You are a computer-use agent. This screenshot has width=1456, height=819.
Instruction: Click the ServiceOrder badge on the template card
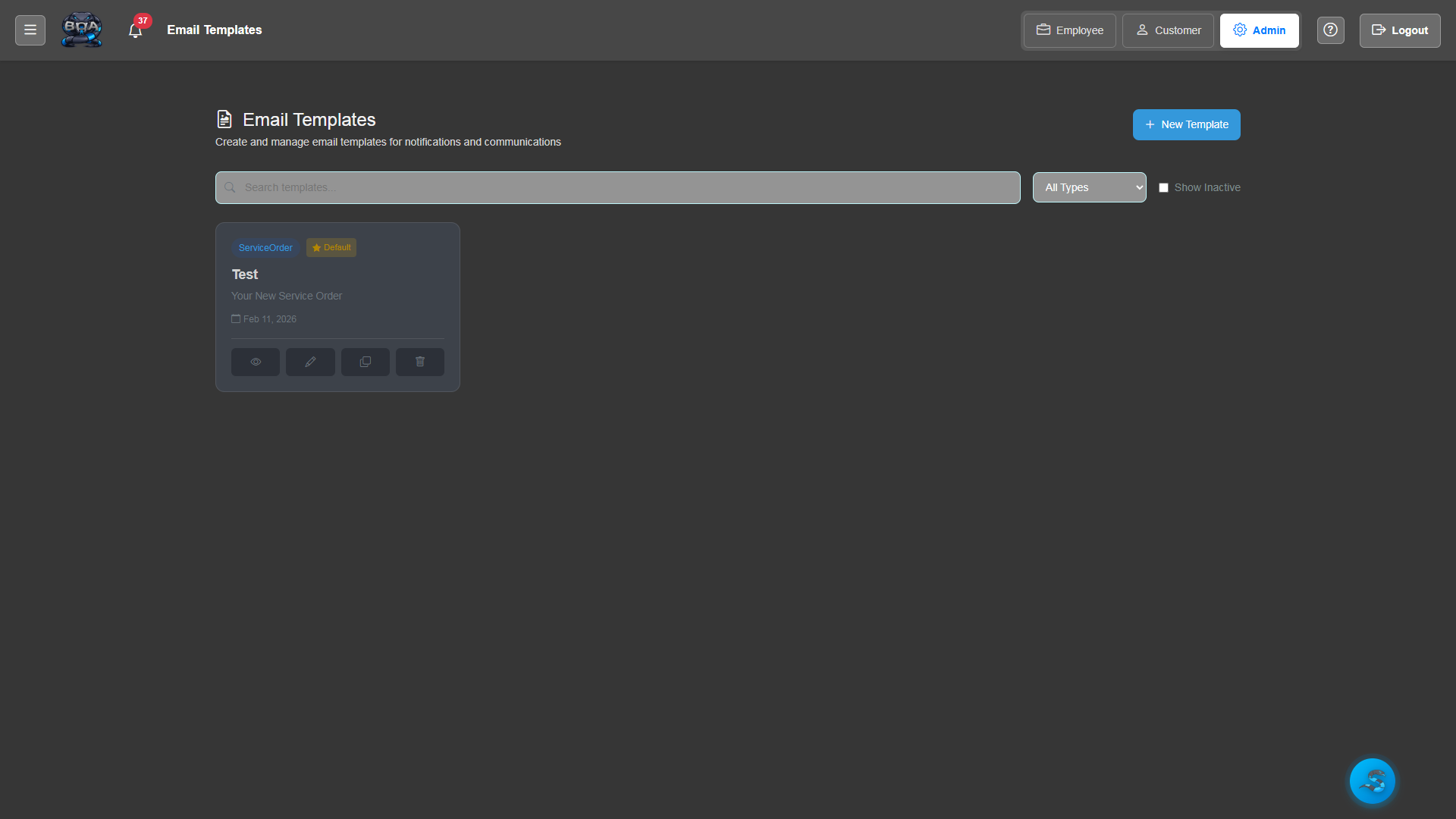pos(265,247)
